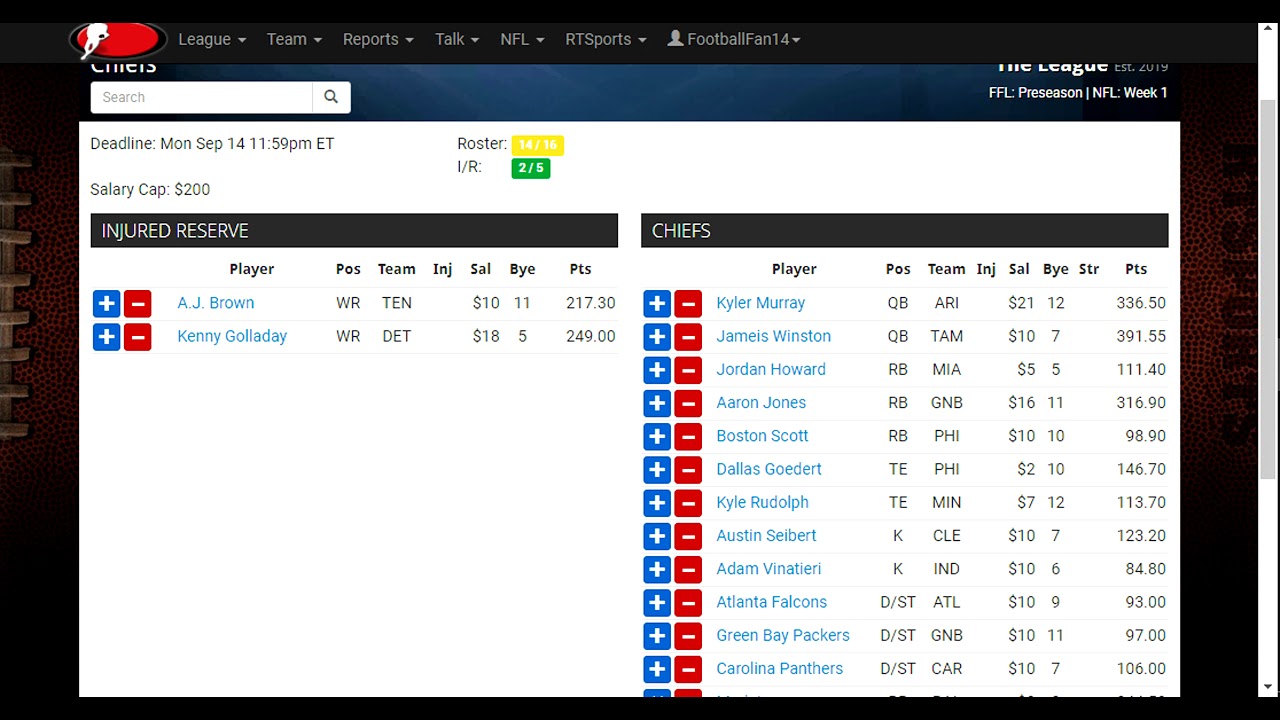
Task: Click red minus for Kyler Murray
Action: coord(688,304)
